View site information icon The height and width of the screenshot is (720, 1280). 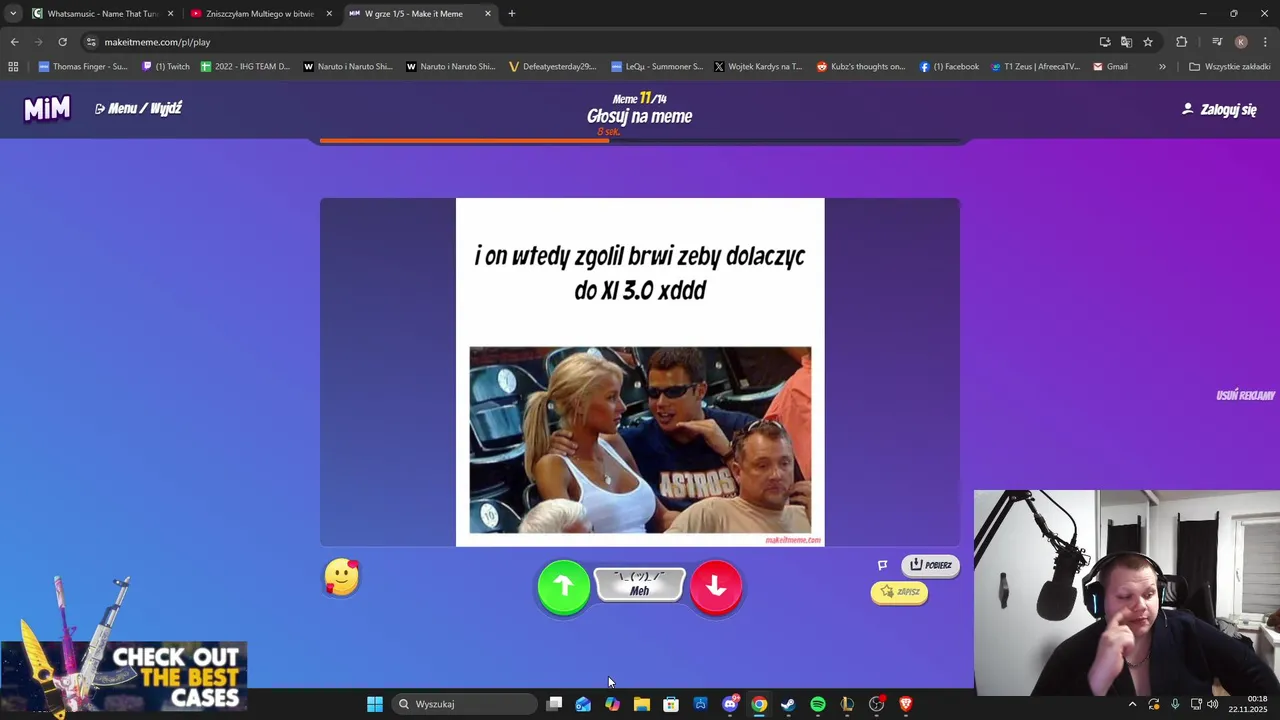click(x=91, y=42)
